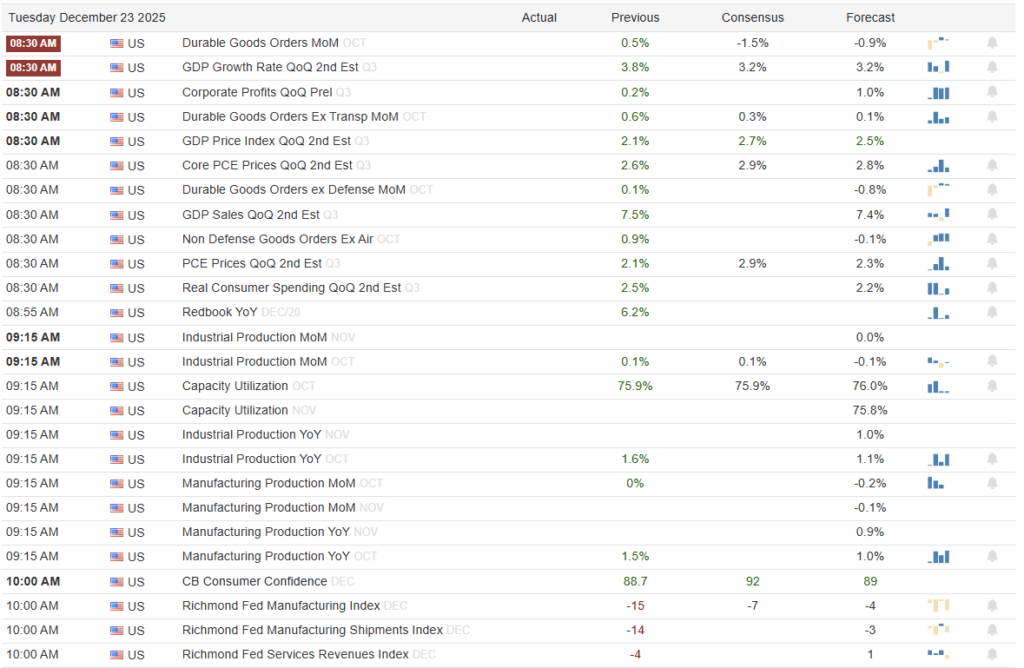Open the Capacity Utilization OCT chart thumbnail
Image resolution: width=1024 pixels, height=668 pixels.
point(938,386)
